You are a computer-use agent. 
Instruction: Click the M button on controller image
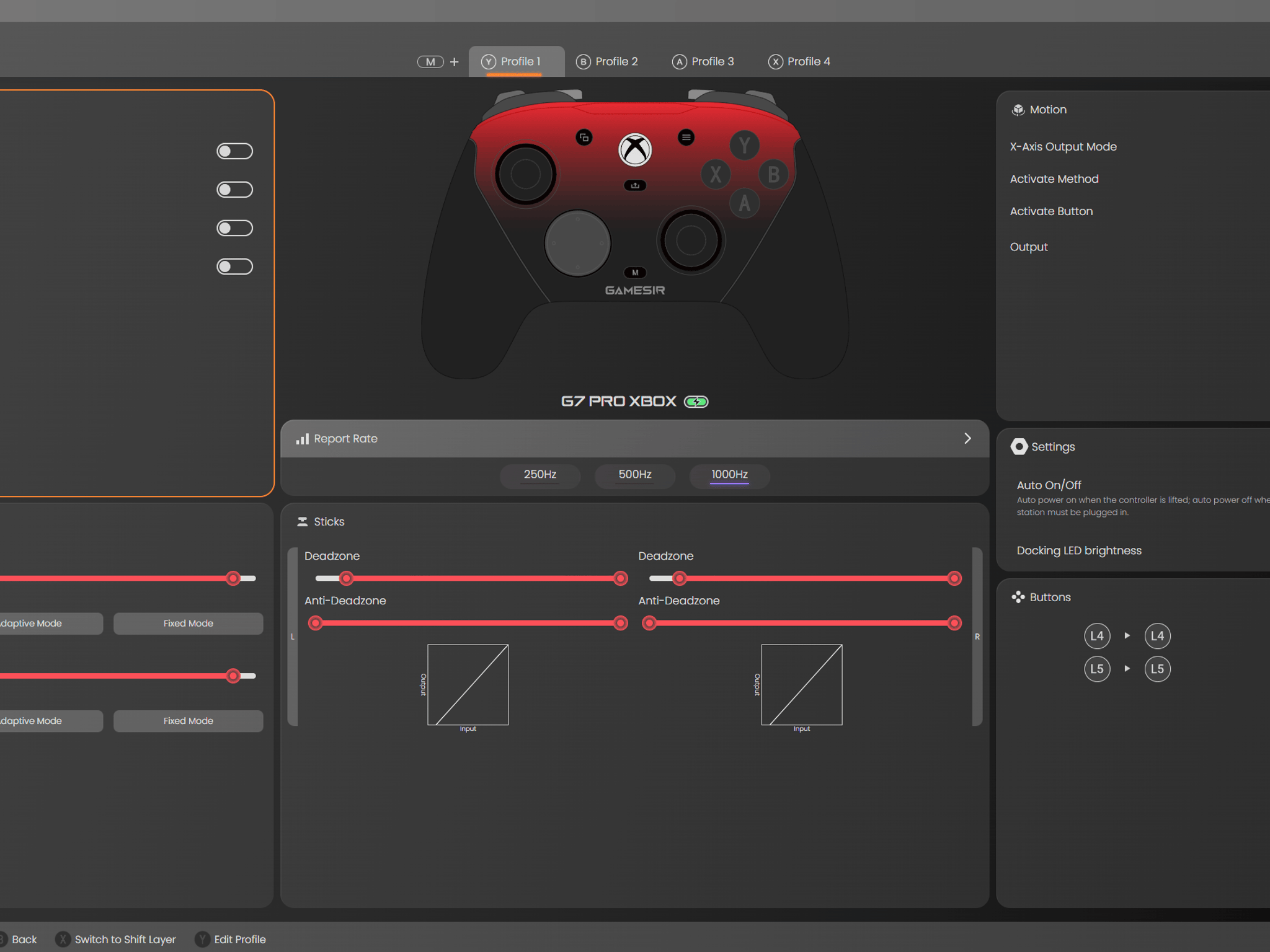(635, 273)
